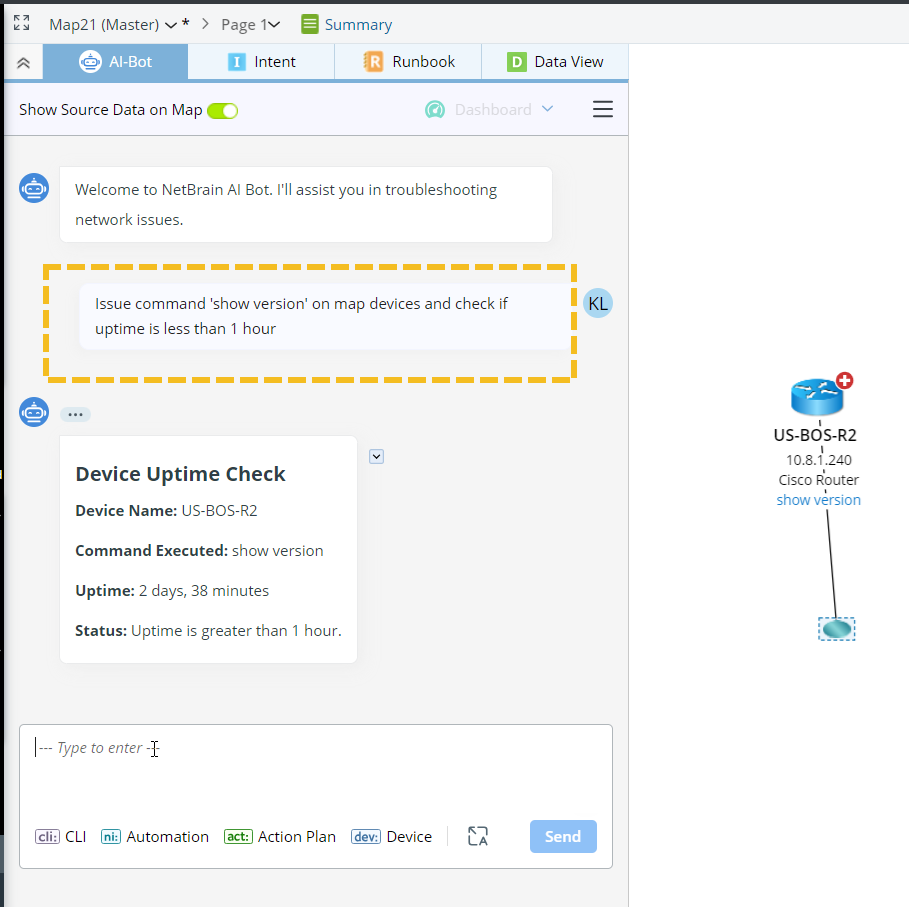The height and width of the screenshot is (907, 909).
Task: Click the Send button
Action: coord(563,836)
